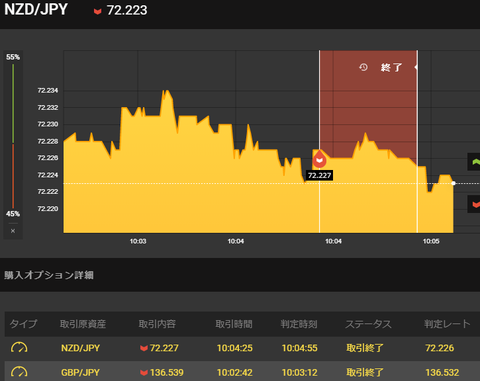Viewport: 480px width, 381px height.
Task: Click the 取引終了 status in the GBP/JPY row
Action: coord(365,372)
